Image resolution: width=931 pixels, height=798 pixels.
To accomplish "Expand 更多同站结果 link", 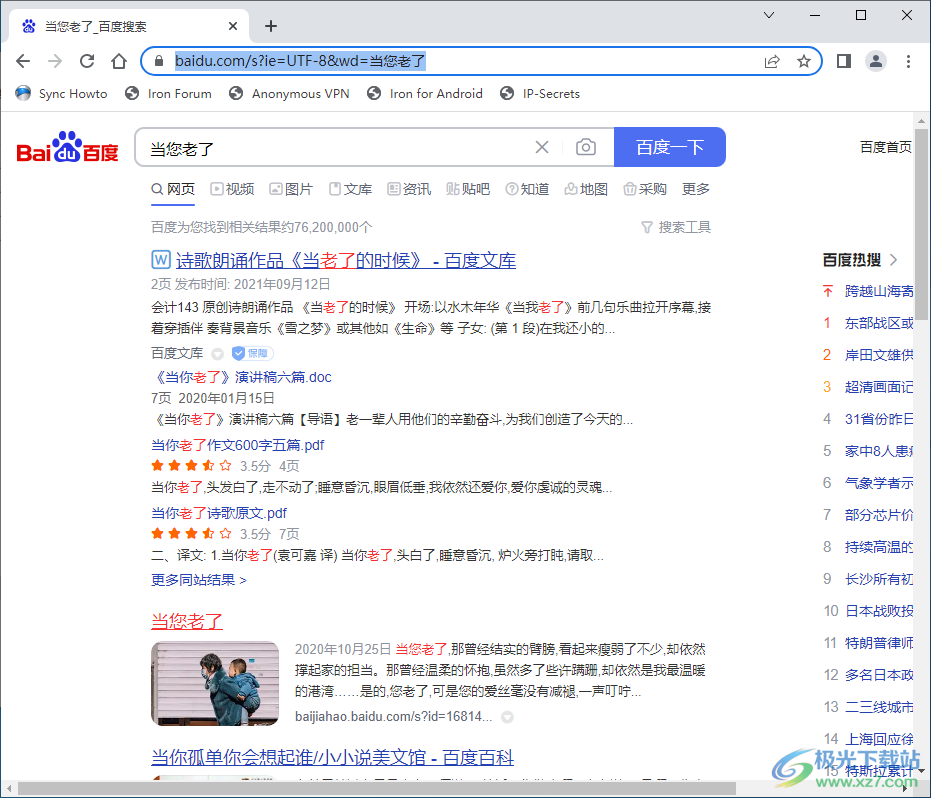I will pyautogui.click(x=198, y=580).
